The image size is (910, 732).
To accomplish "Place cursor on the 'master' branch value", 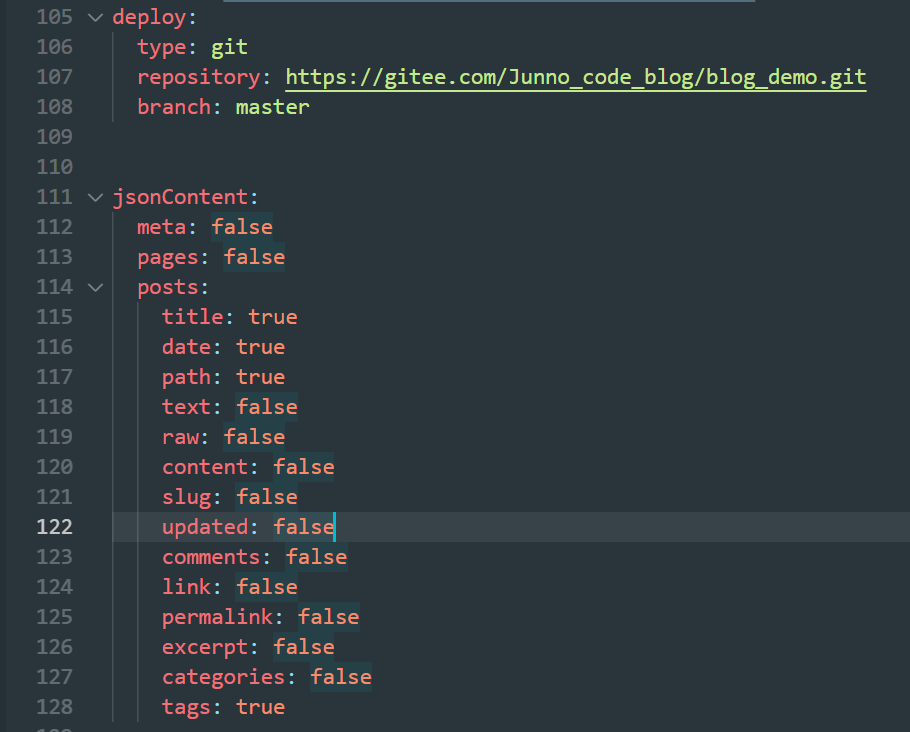I will pos(272,107).
